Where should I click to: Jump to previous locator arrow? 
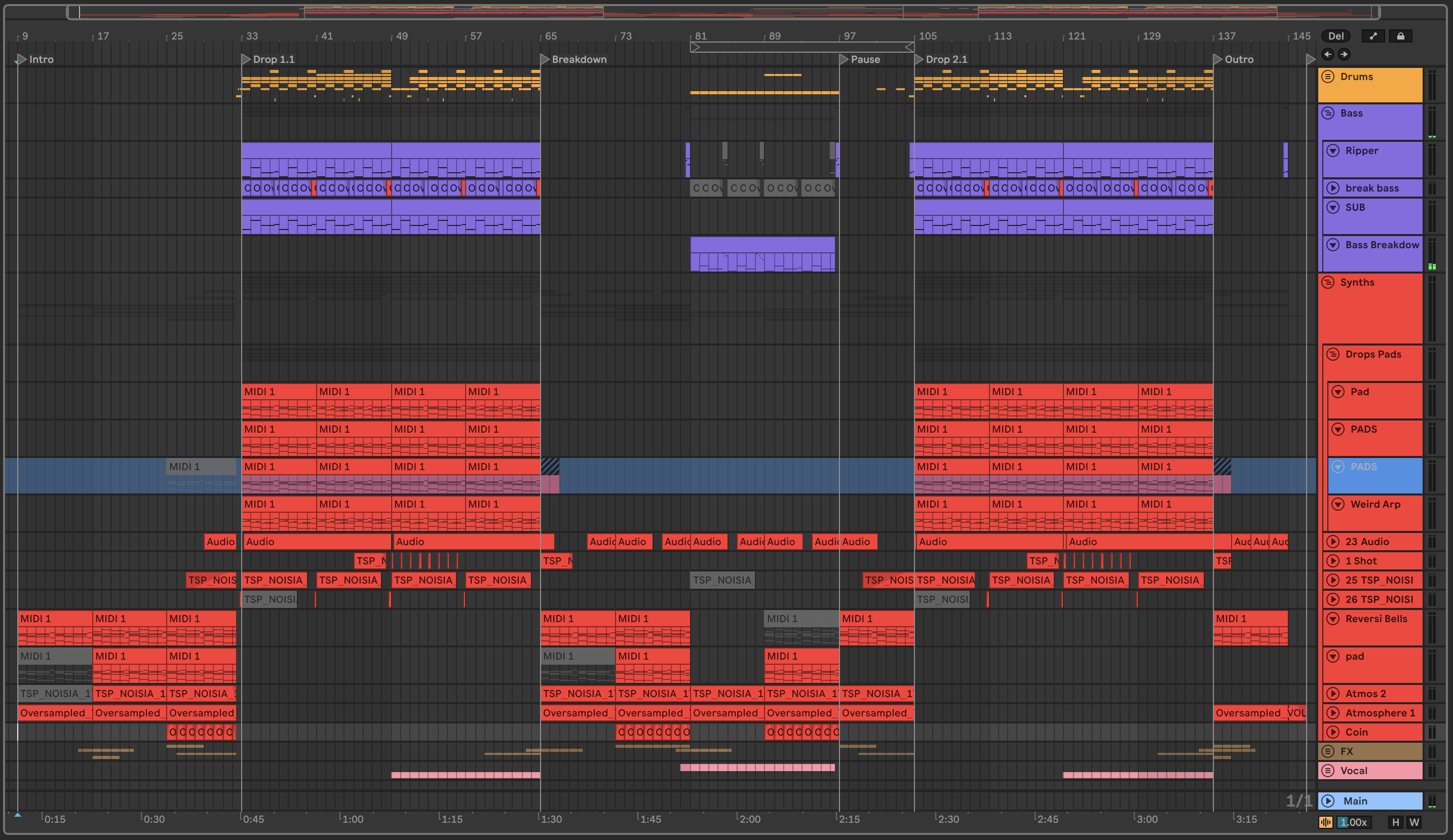coord(1328,54)
